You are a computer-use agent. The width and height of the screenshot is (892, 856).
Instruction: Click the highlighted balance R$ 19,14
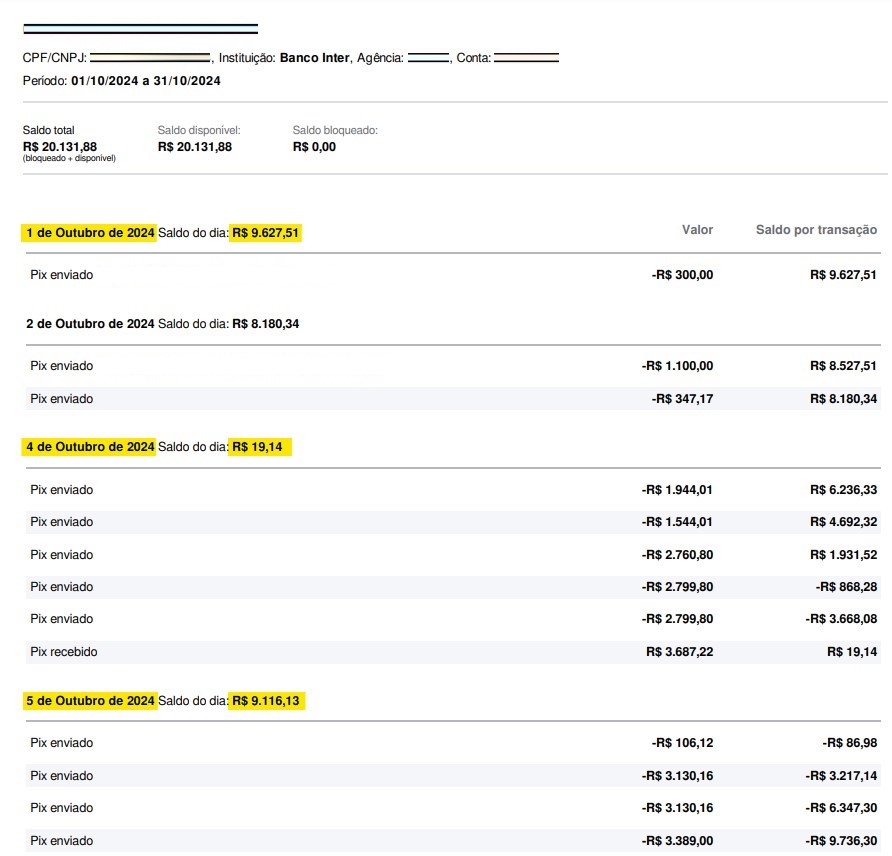[260, 446]
